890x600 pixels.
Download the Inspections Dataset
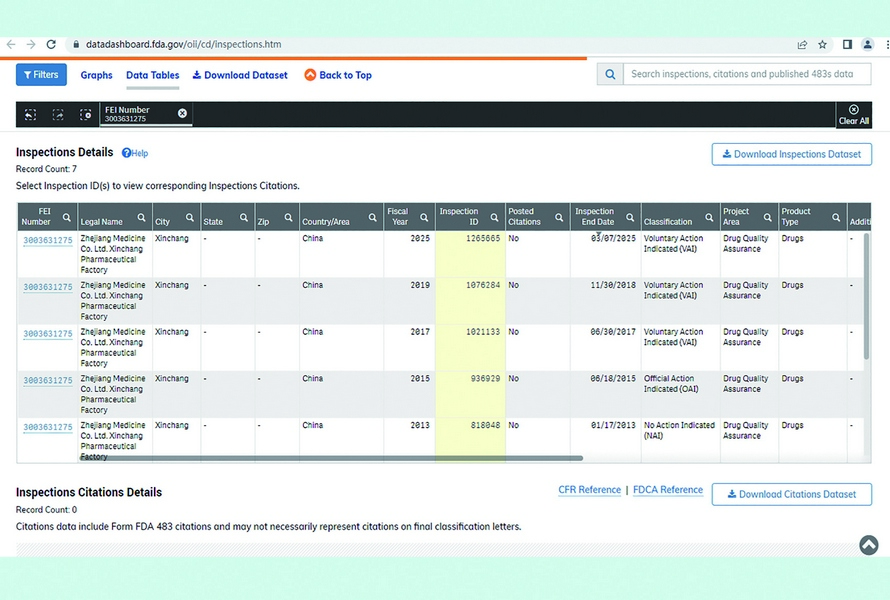pos(791,154)
